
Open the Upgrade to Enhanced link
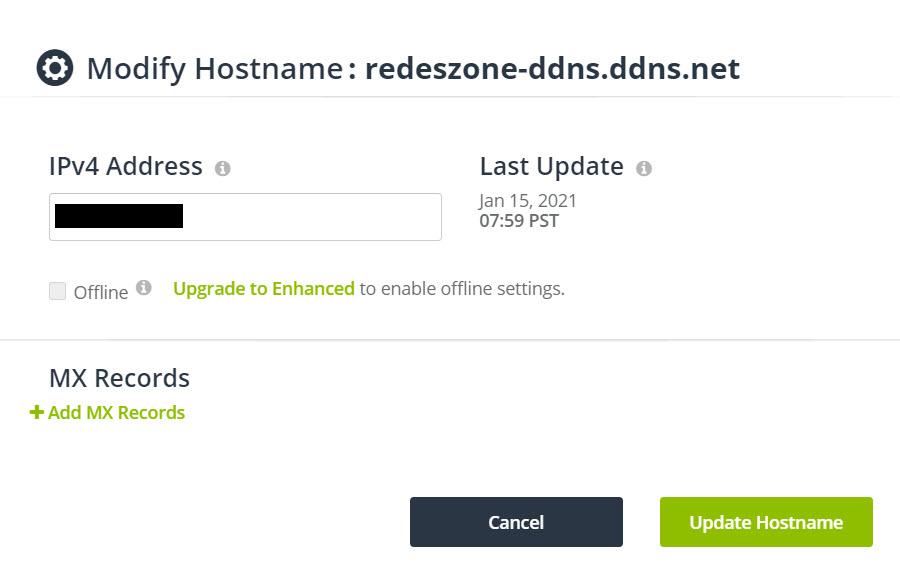tap(264, 289)
